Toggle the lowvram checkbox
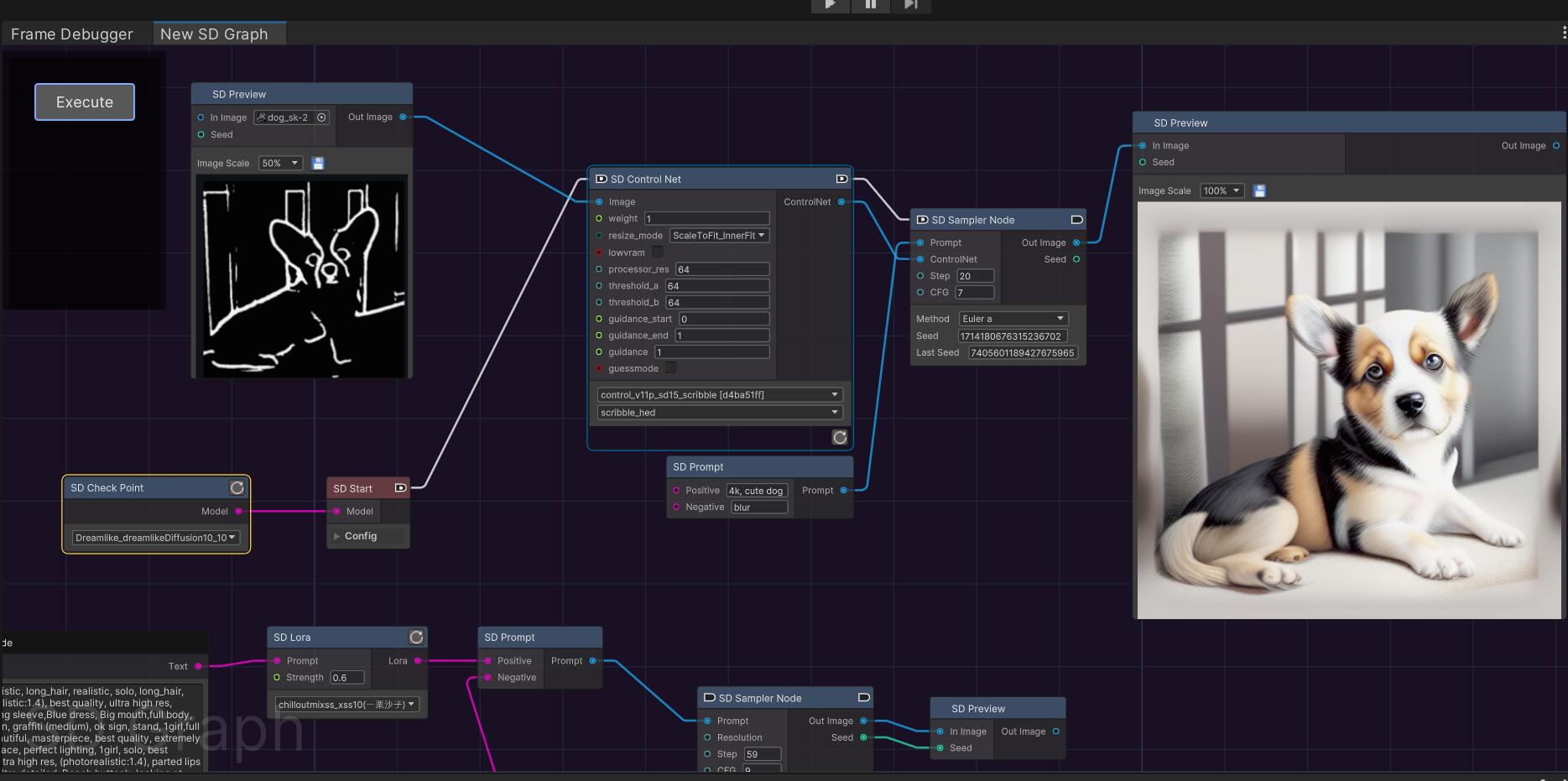Image resolution: width=1568 pixels, height=781 pixels. 658,252
